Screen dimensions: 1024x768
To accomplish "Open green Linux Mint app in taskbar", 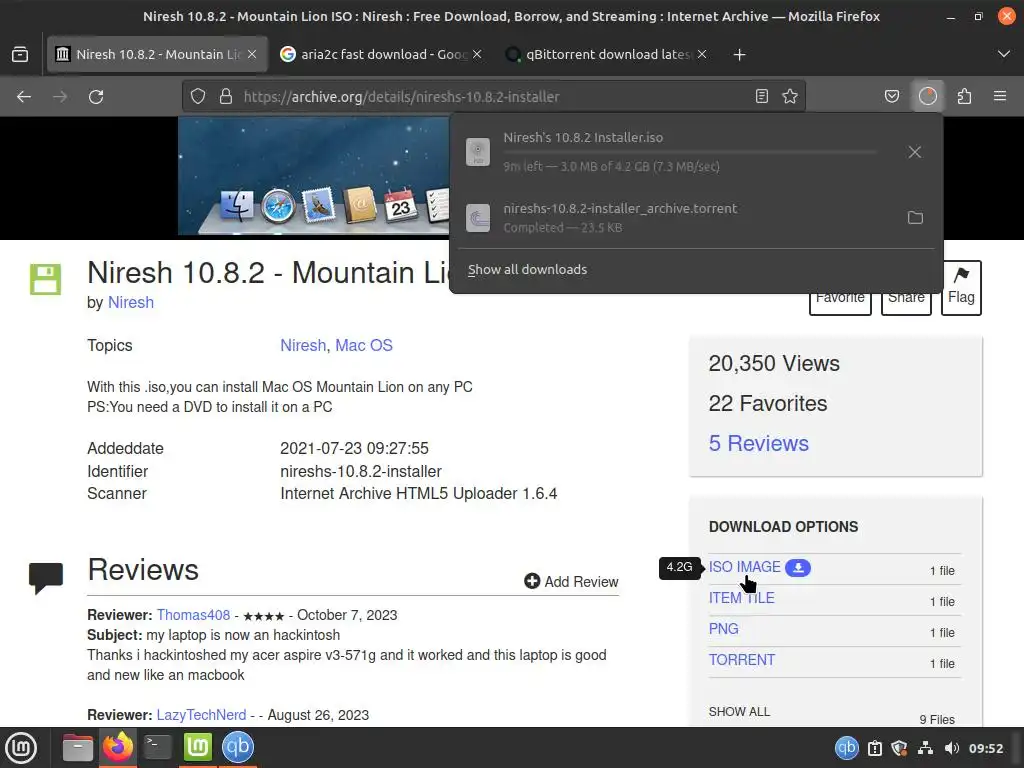I will coord(197,747).
